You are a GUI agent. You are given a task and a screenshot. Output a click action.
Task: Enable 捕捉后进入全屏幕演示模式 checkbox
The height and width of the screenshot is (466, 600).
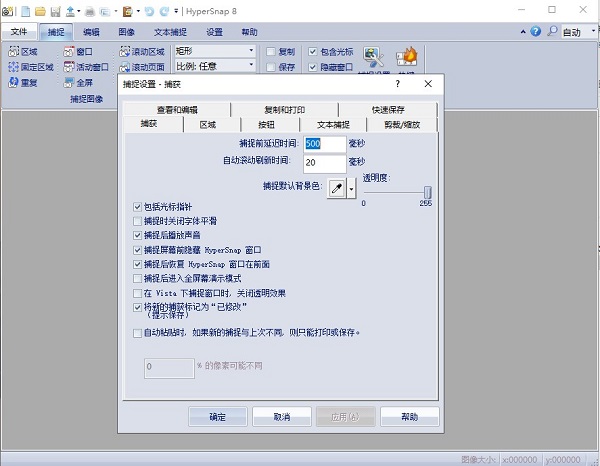click(x=137, y=279)
